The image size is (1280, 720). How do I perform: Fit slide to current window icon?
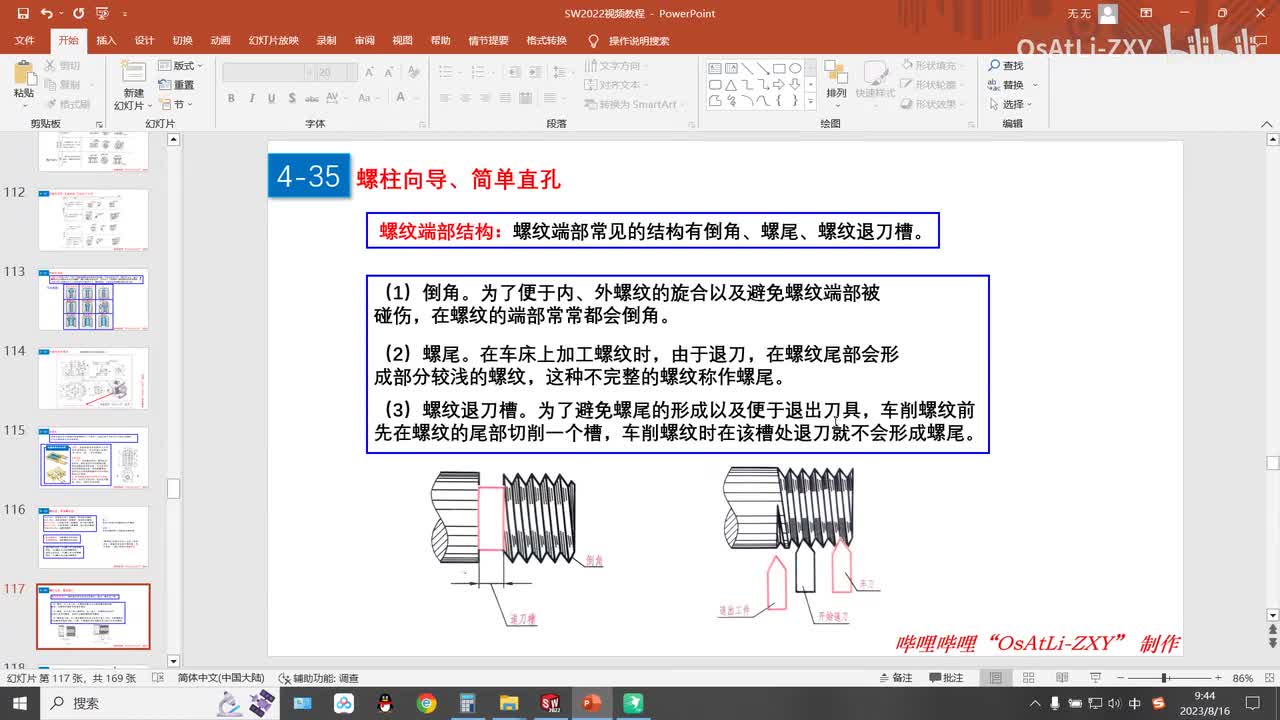click(1268, 678)
